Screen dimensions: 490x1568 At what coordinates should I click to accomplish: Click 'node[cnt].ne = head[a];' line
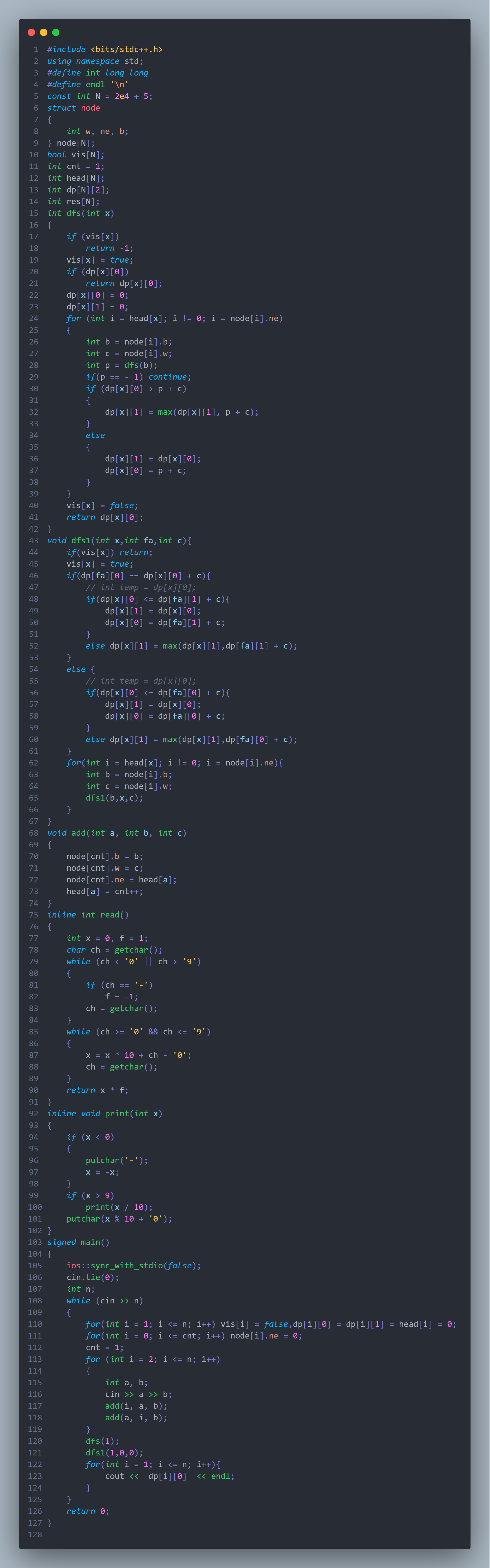122,880
